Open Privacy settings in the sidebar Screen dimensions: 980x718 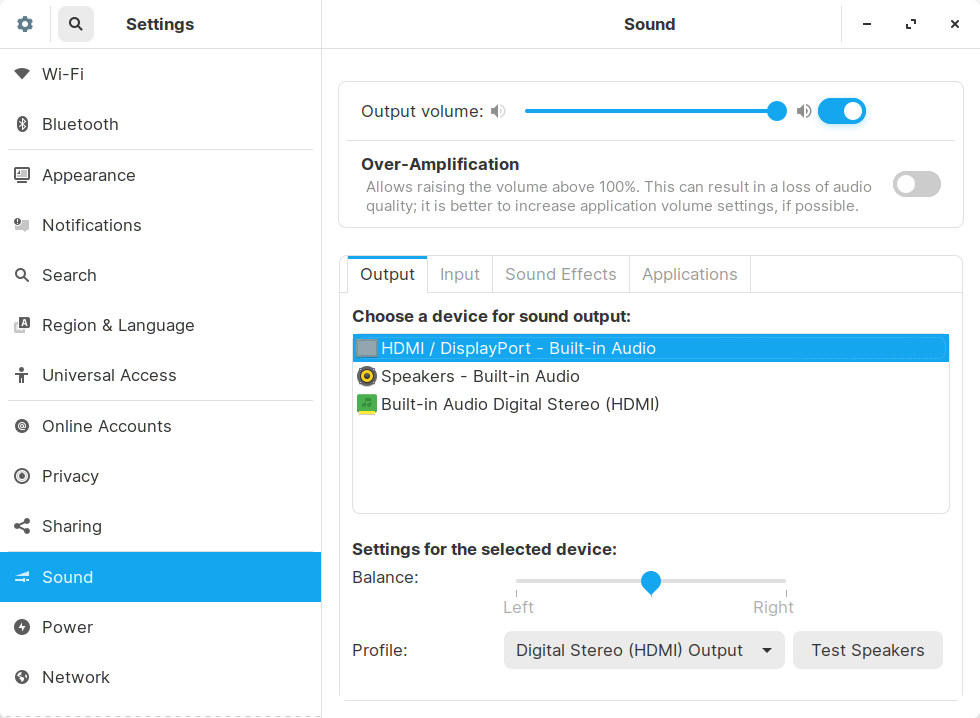tap(70, 476)
